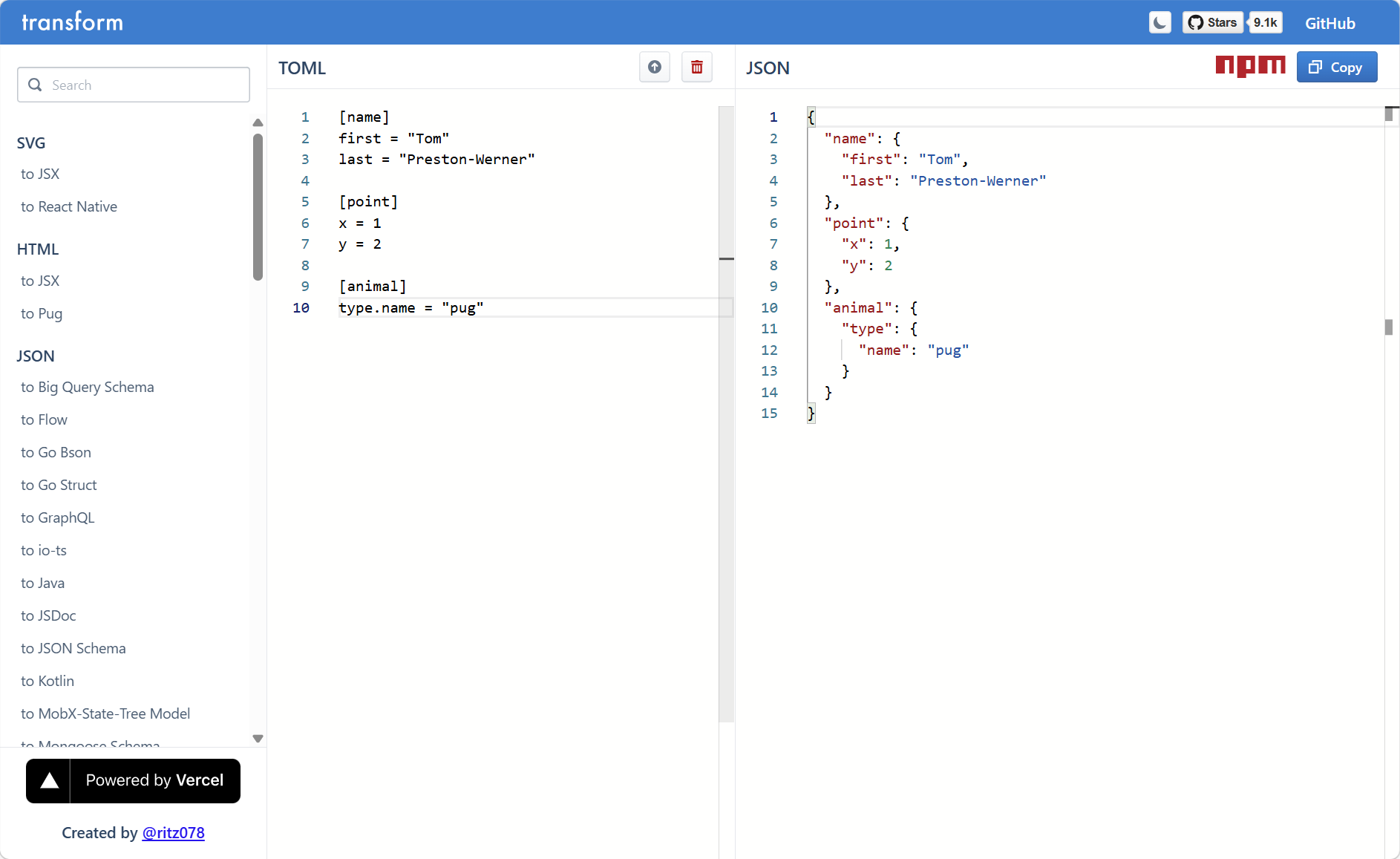The height and width of the screenshot is (859, 1400).
Task: Click the sidebar vertical scrollbar thumb
Action: pos(258,206)
